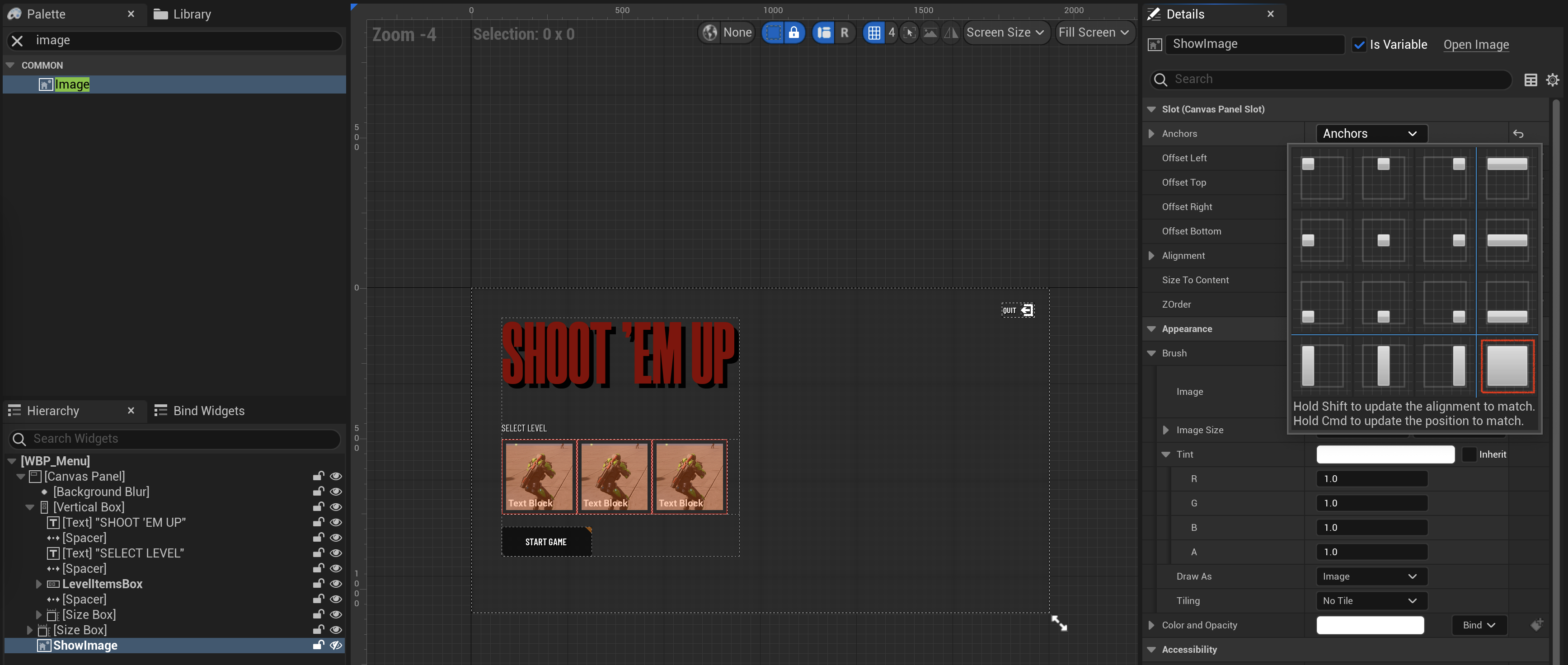The height and width of the screenshot is (665, 1568).
Task: Select the full-stretch fill anchor preset
Action: point(1507,365)
